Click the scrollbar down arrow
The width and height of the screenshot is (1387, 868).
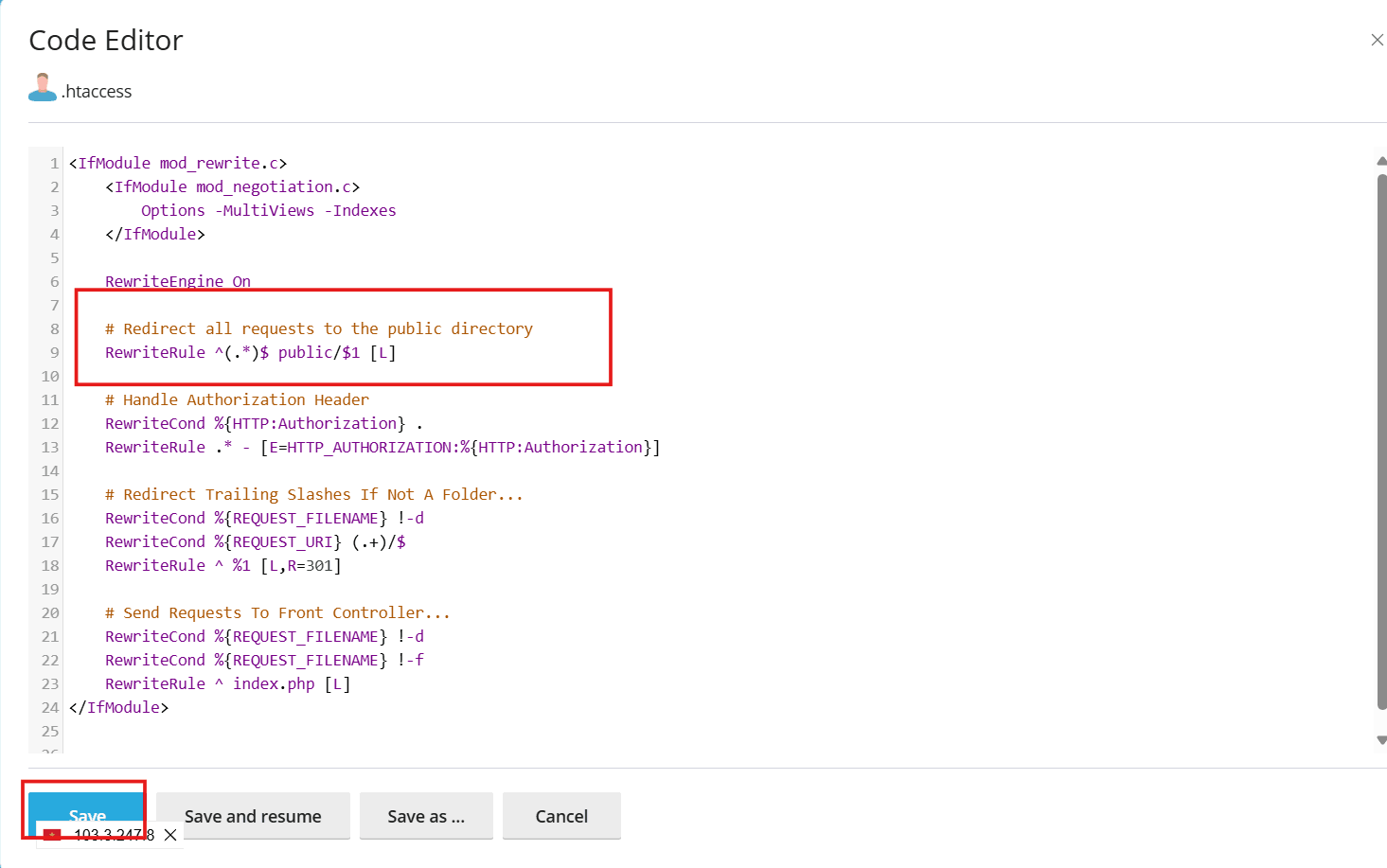[1379, 741]
